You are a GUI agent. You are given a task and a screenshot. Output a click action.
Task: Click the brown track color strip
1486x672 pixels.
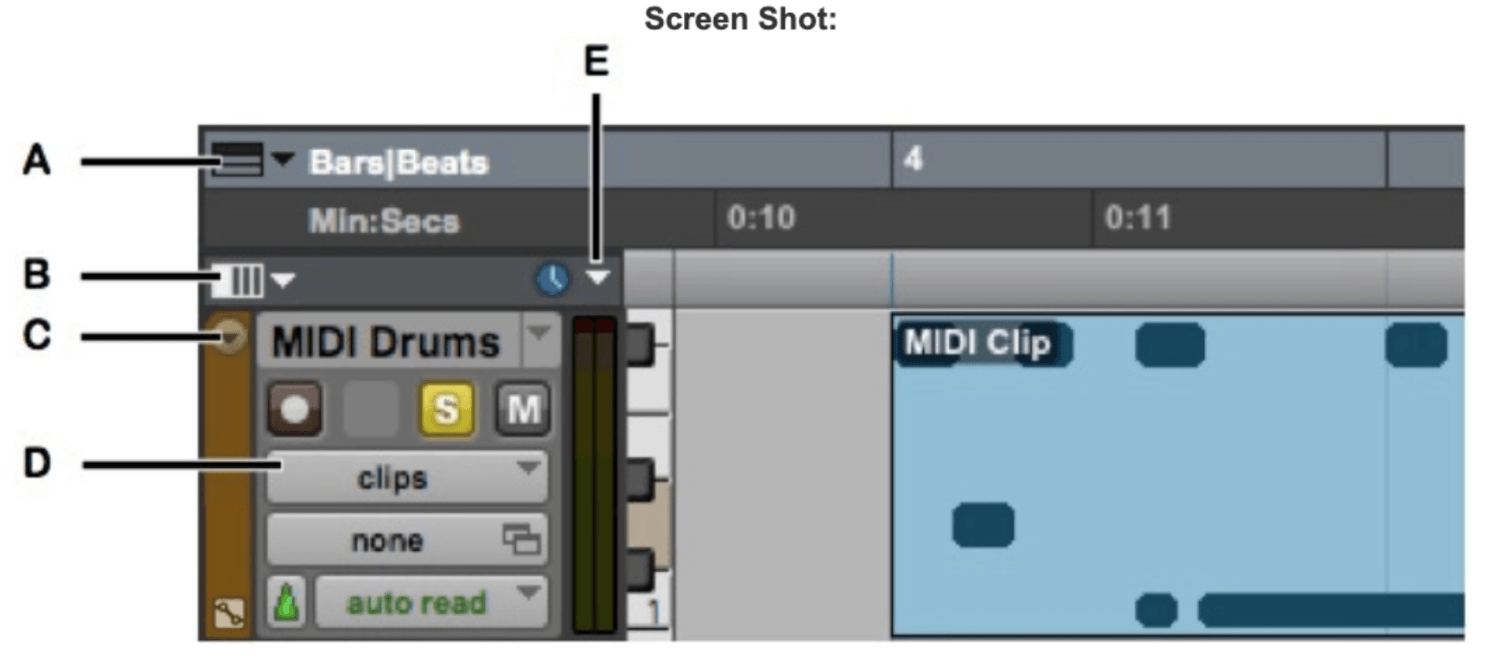pyautogui.click(x=229, y=480)
